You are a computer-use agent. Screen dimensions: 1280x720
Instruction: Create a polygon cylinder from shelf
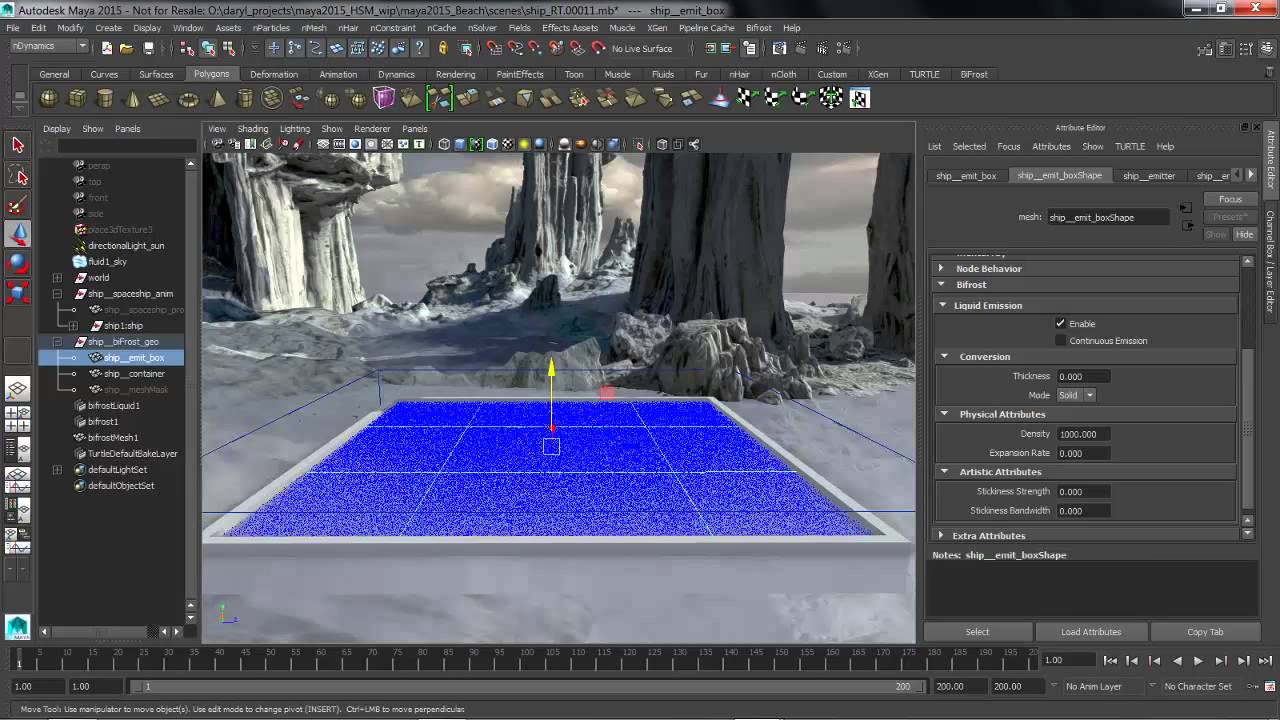(x=105, y=98)
